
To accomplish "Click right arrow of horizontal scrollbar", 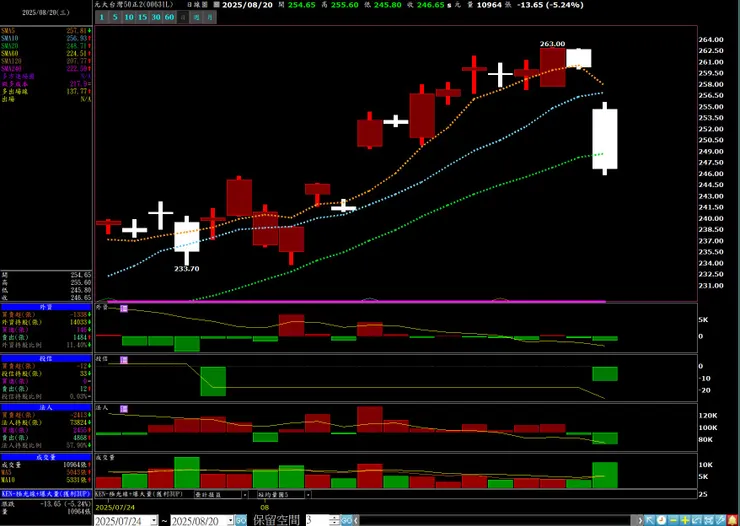I will coord(640,520).
